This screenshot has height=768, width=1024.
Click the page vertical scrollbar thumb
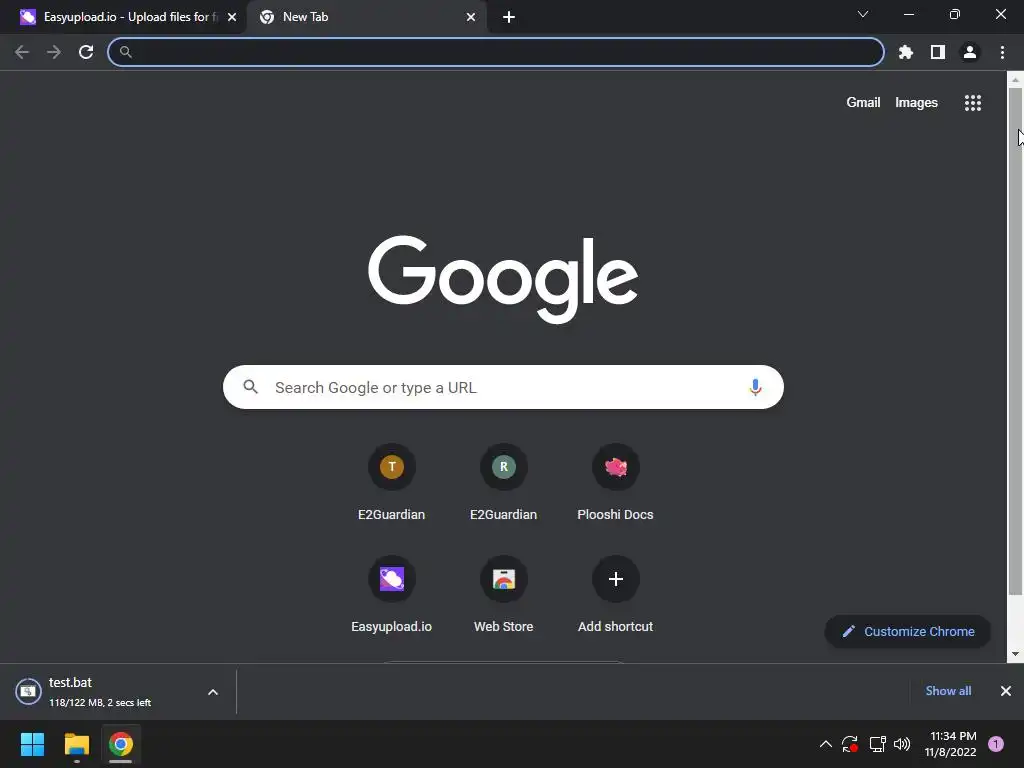1015,341
